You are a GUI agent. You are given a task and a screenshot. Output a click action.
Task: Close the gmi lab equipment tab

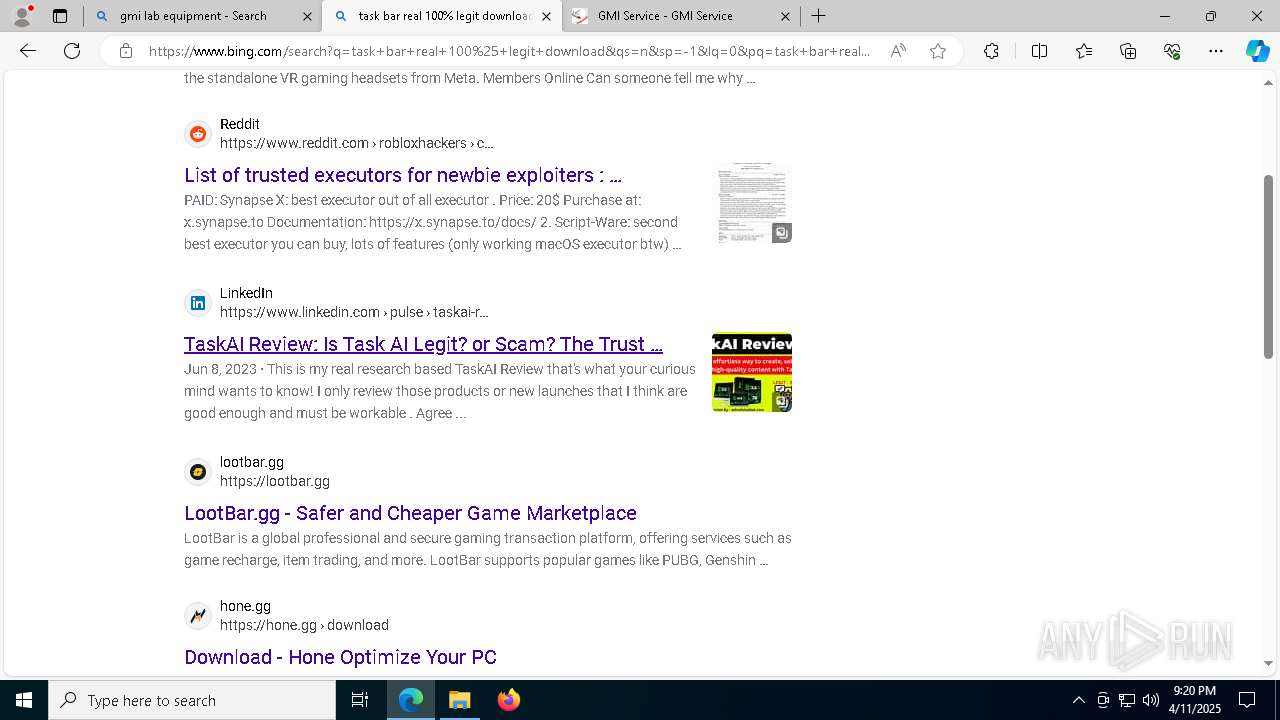[x=307, y=16]
